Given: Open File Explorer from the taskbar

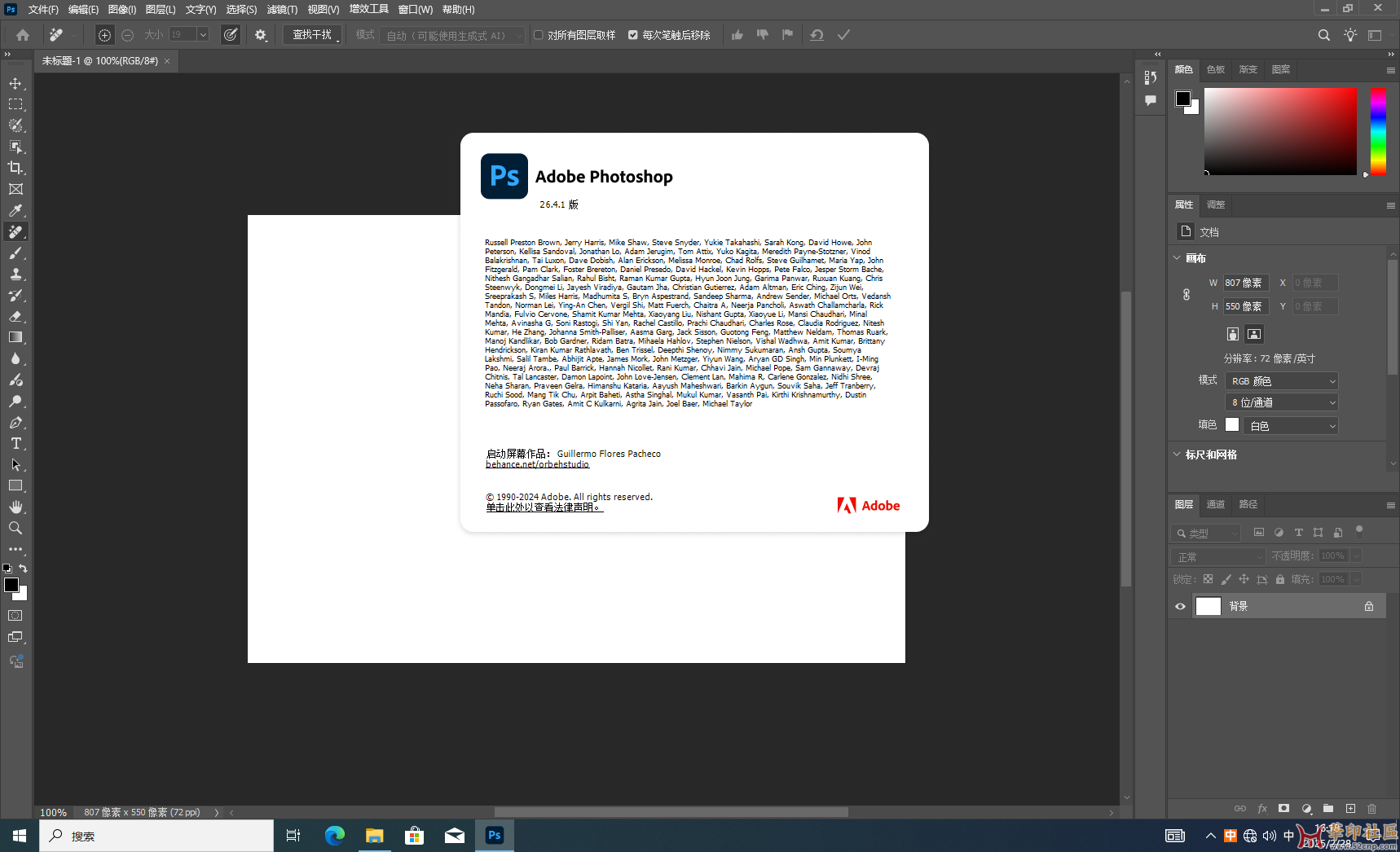Looking at the screenshot, I should click(x=374, y=836).
